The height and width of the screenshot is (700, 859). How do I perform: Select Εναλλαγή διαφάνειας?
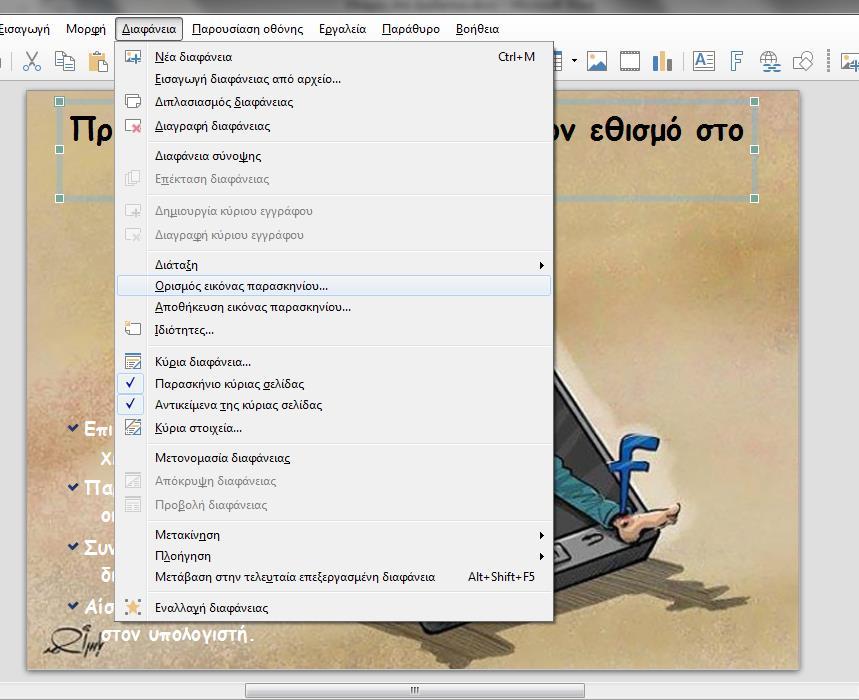(334, 608)
